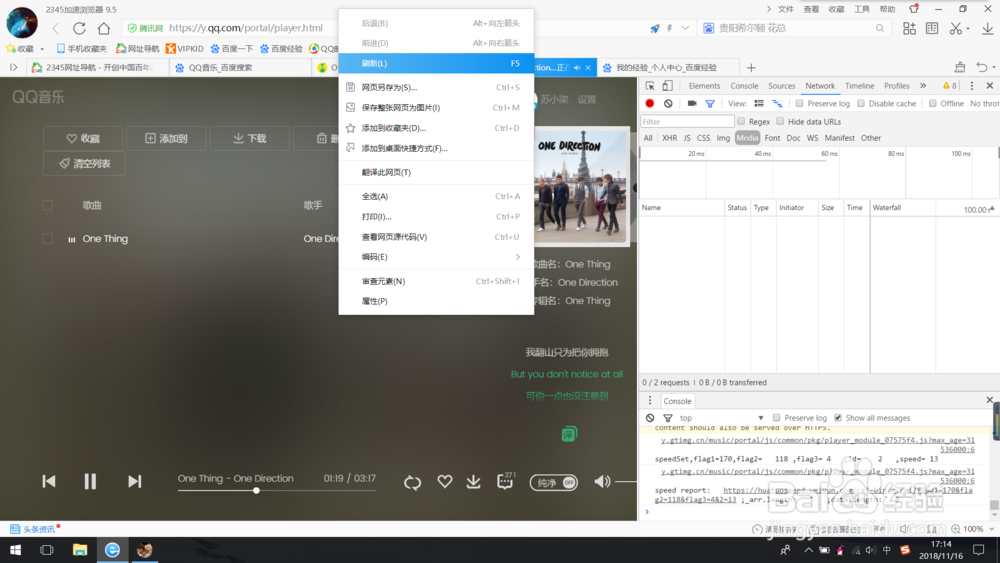This screenshot has width=1000, height=563.
Task: Open screenshot scissors tool
Action: [955, 28]
